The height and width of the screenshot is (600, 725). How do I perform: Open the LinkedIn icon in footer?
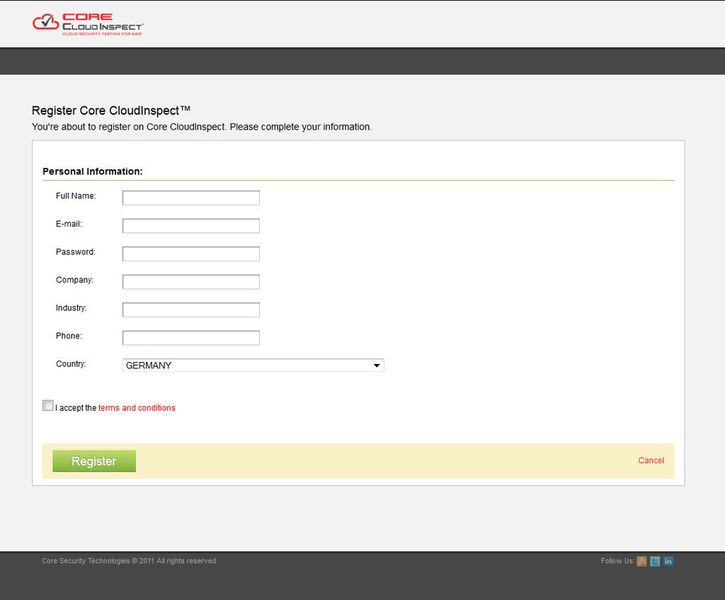tap(668, 561)
